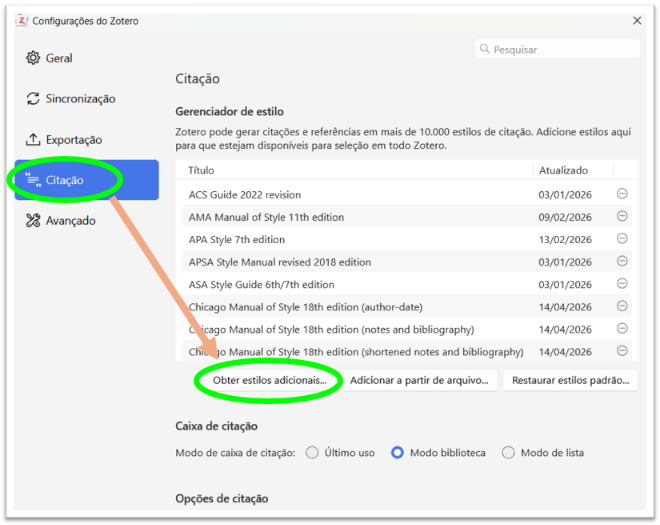The width and height of the screenshot is (660, 525).
Task: Click the Citação quote marks icon
Action: [33, 180]
